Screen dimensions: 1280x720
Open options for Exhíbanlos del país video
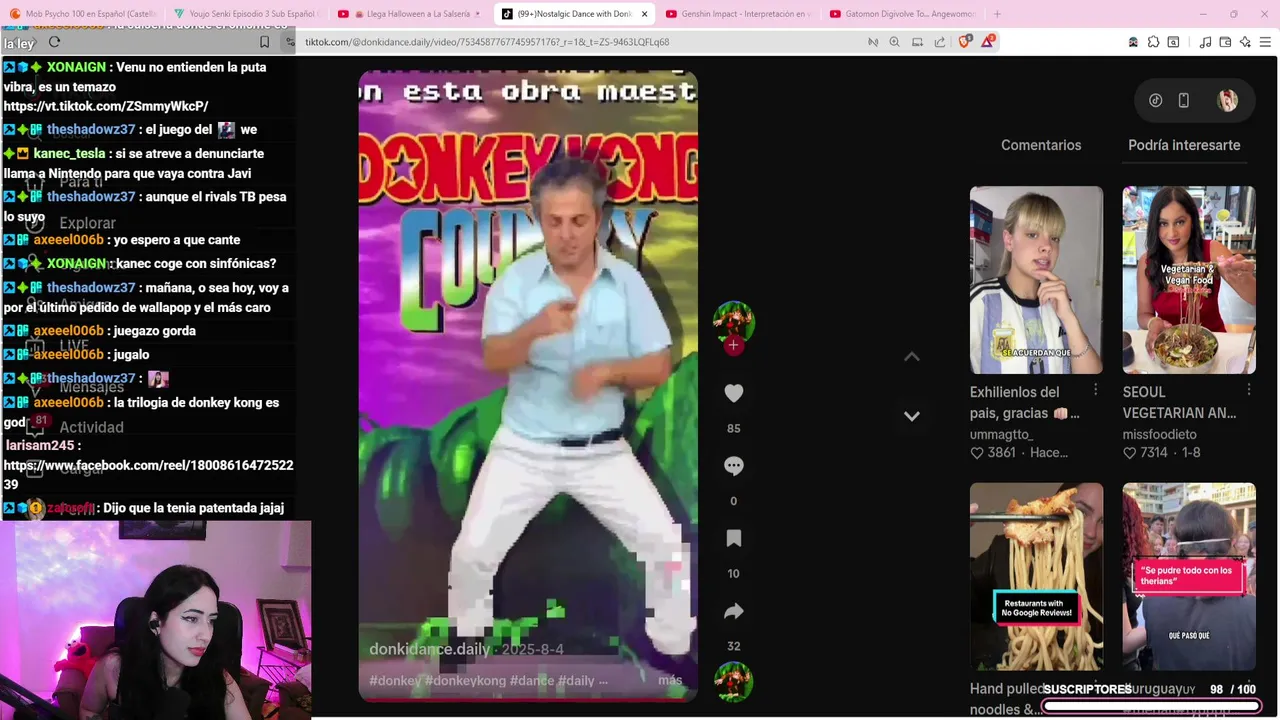coord(1096,390)
